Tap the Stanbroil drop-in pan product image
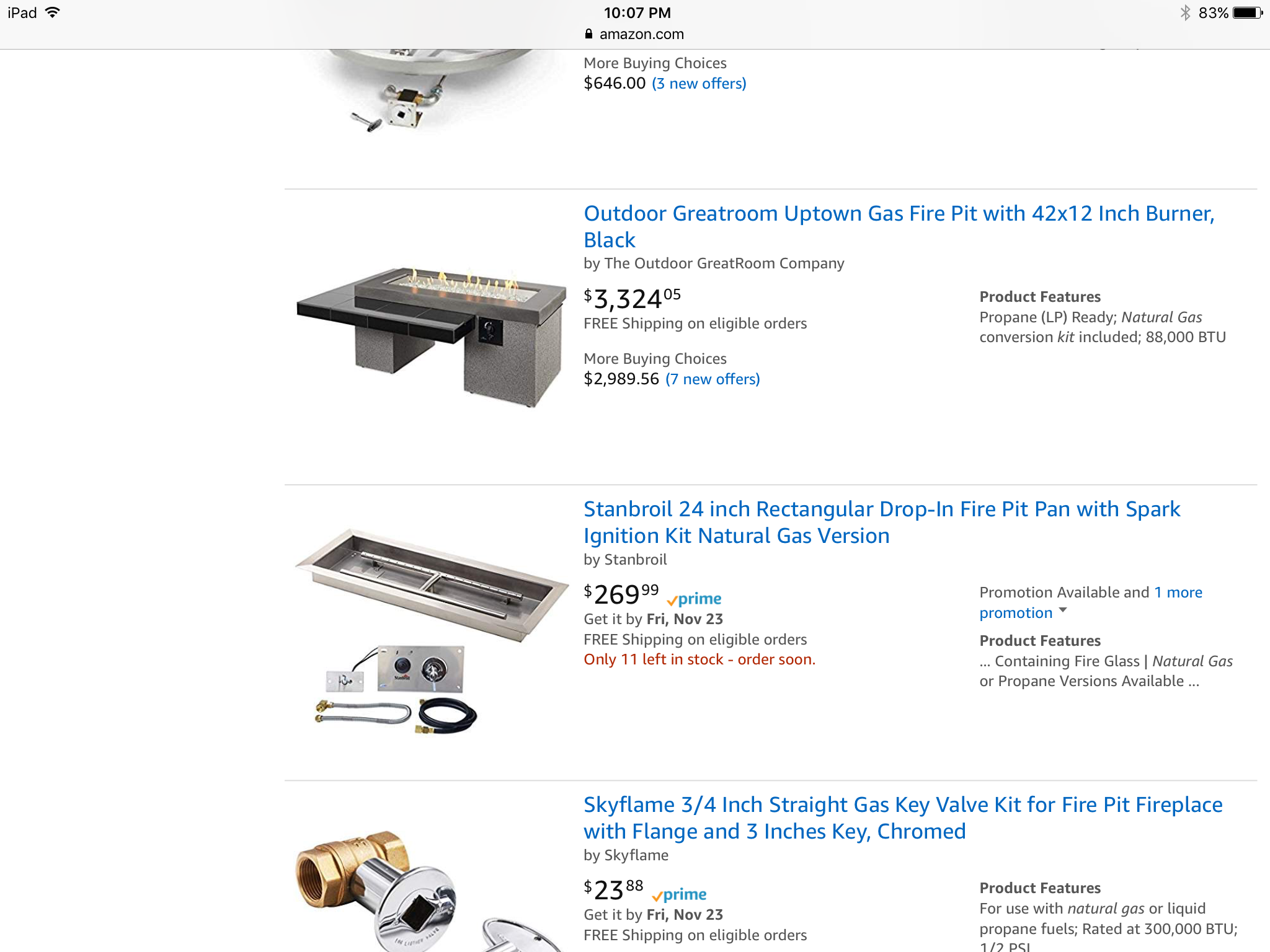 tap(431, 631)
